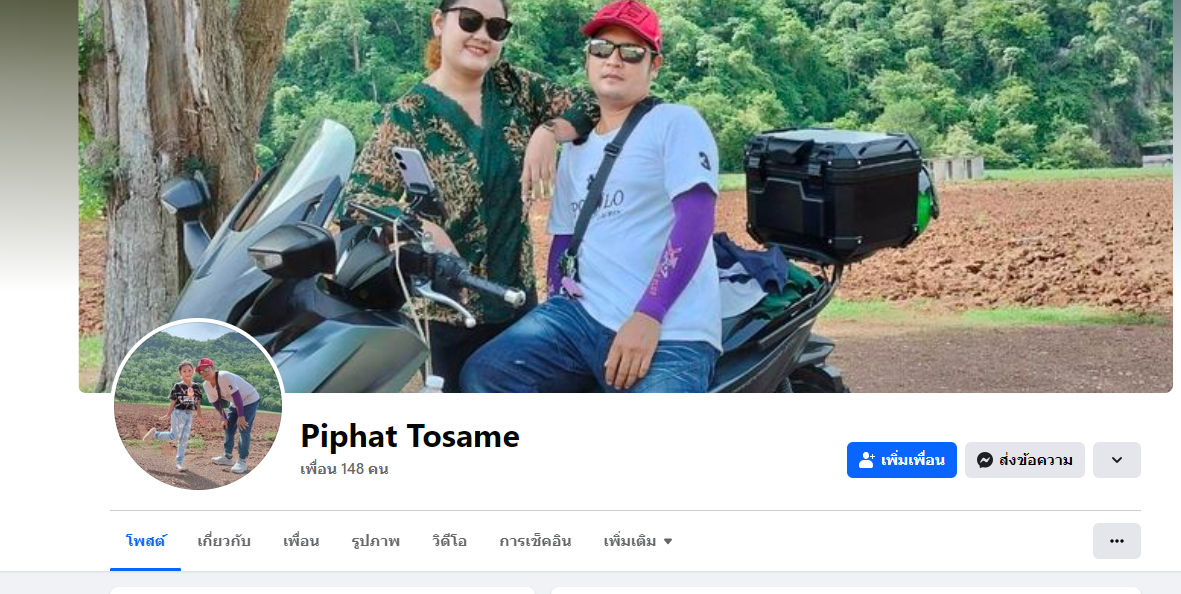
Task: Open the circular profile picture
Action: pyautogui.click(x=198, y=404)
